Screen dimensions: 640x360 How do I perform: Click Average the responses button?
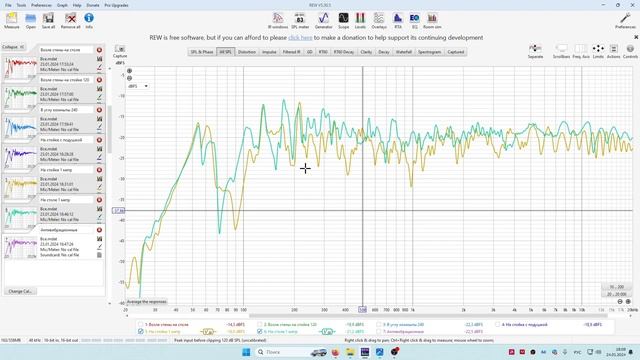(147, 302)
